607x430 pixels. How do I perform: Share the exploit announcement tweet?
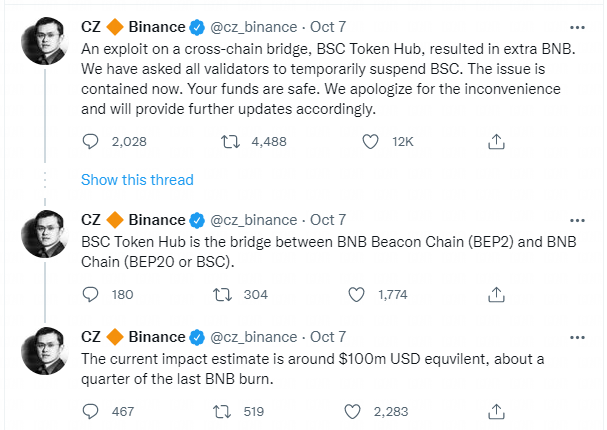tap(495, 142)
